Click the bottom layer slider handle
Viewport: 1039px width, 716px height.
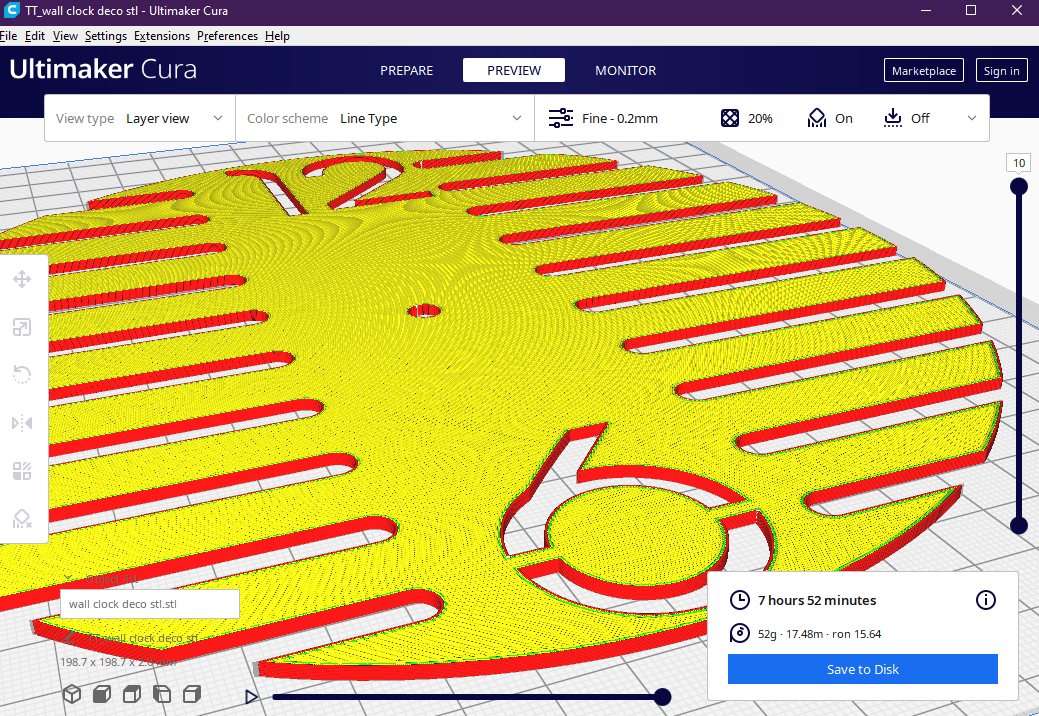[1018, 525]
